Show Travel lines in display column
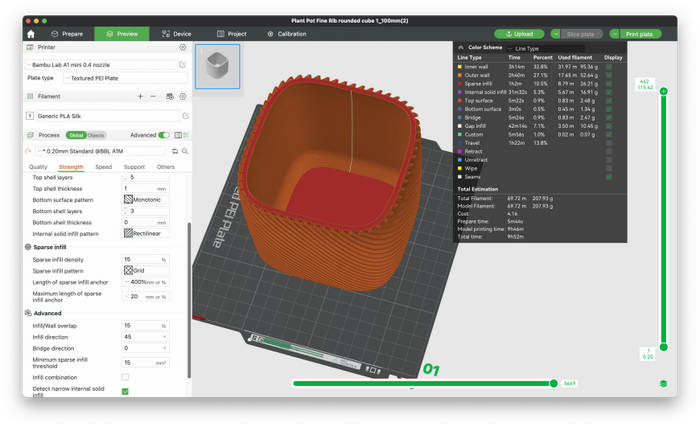 [609, 143]
